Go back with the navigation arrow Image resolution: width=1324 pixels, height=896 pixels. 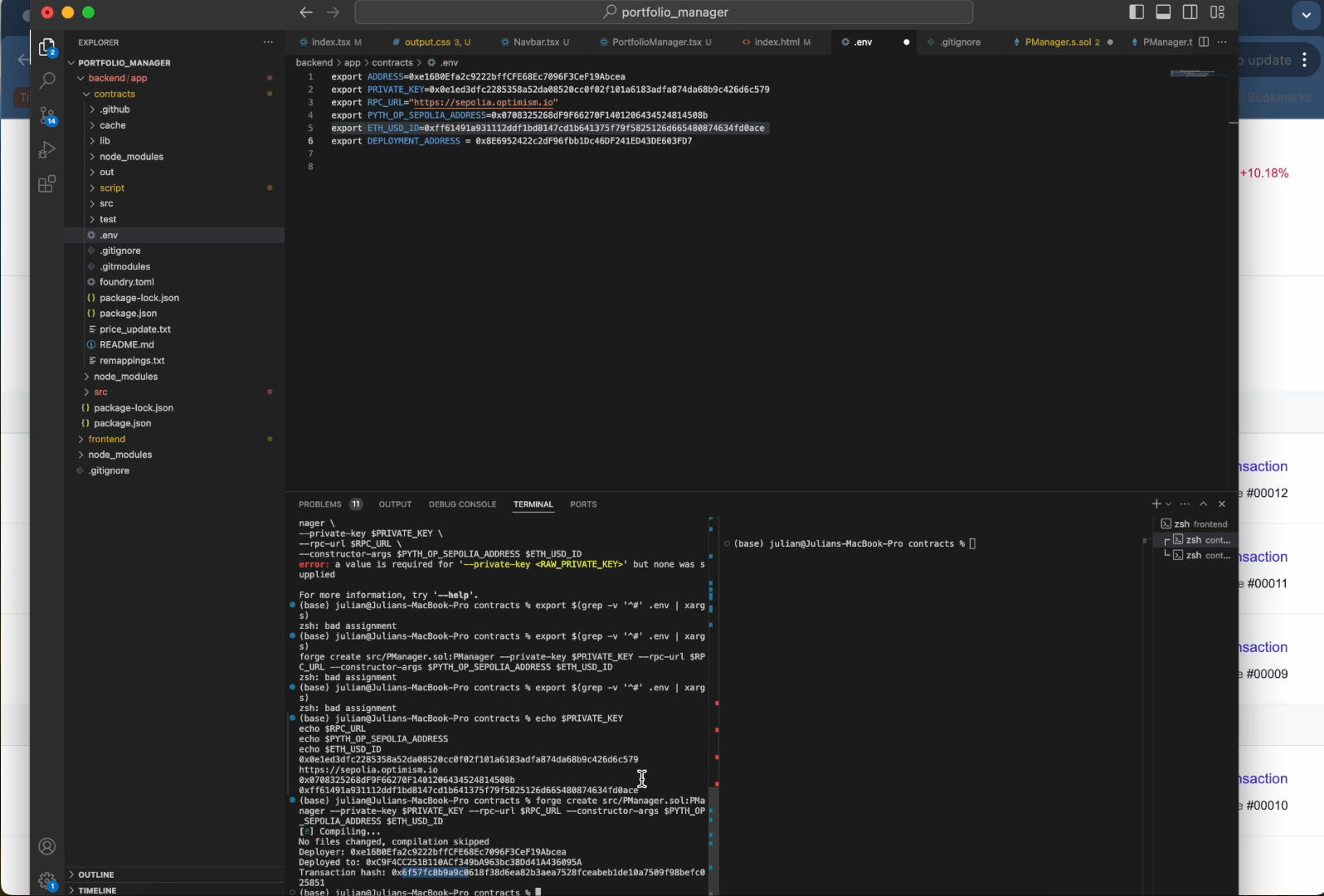pos(306,12)
